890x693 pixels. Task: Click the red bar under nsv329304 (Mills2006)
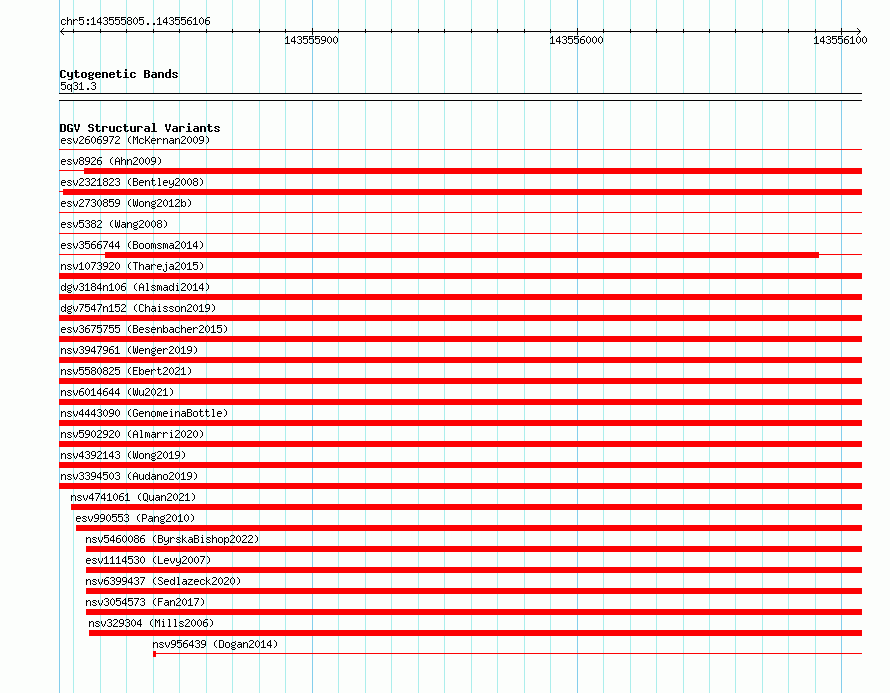point(476,633)
